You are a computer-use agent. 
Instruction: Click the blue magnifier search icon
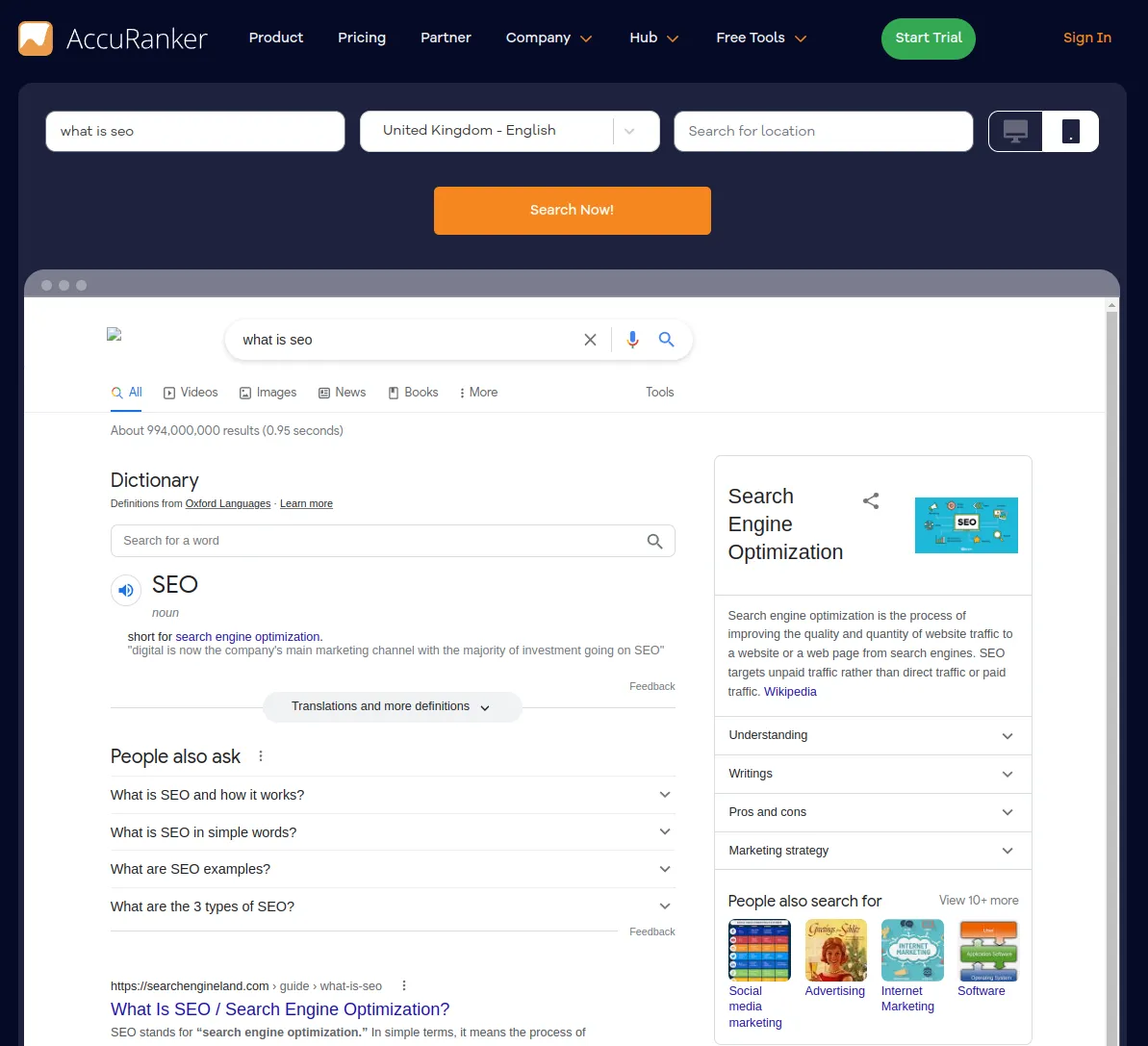(666, 340)
